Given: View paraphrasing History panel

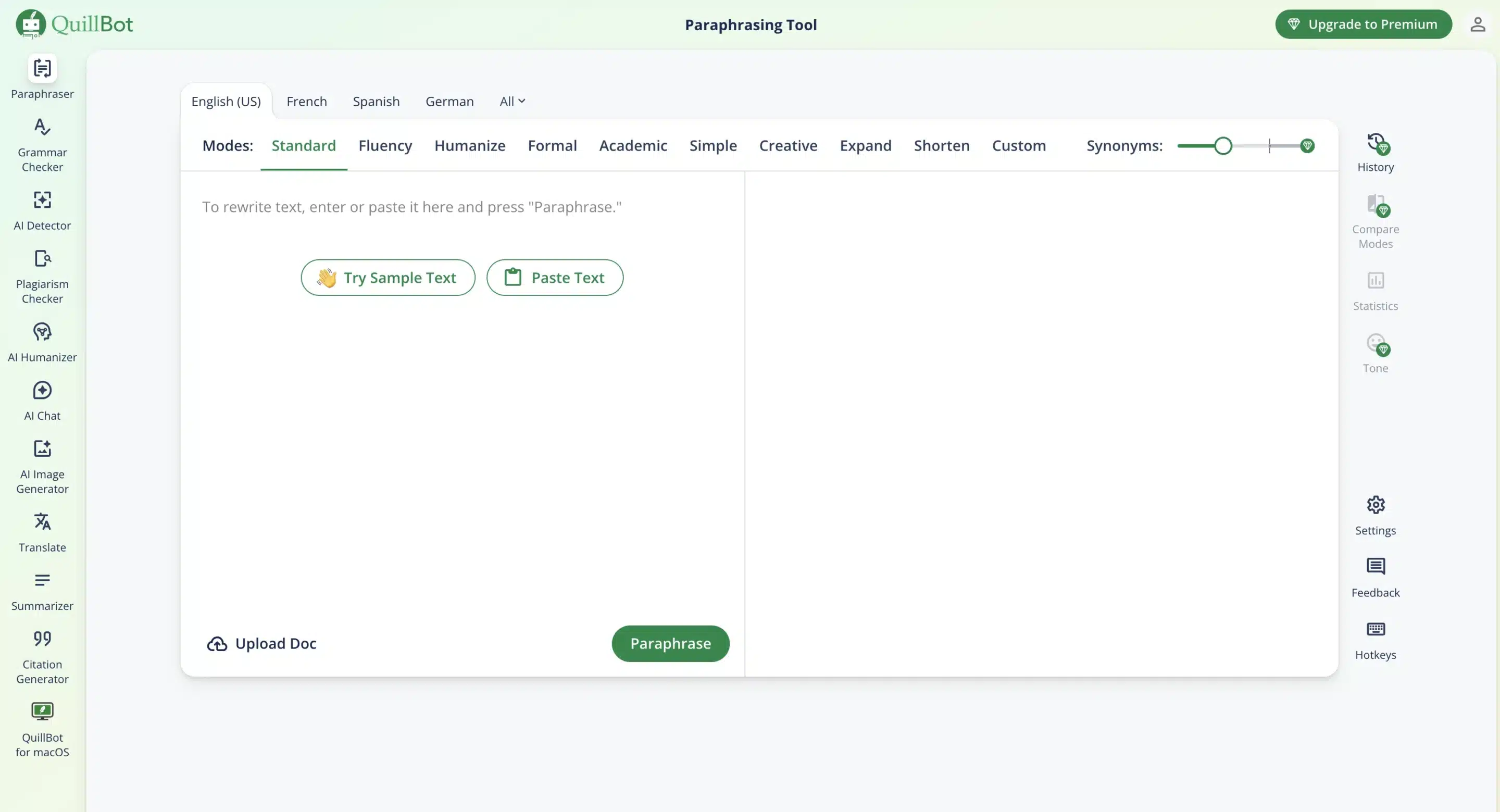Looking at the screenshot, I should coord(1376,153).
